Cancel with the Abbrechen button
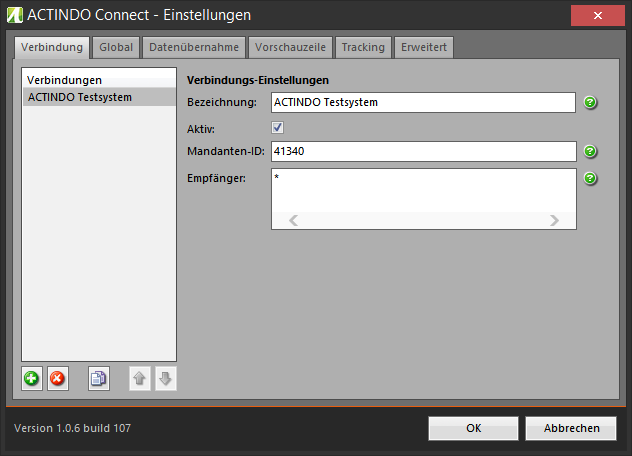 (x=572, y=428)
